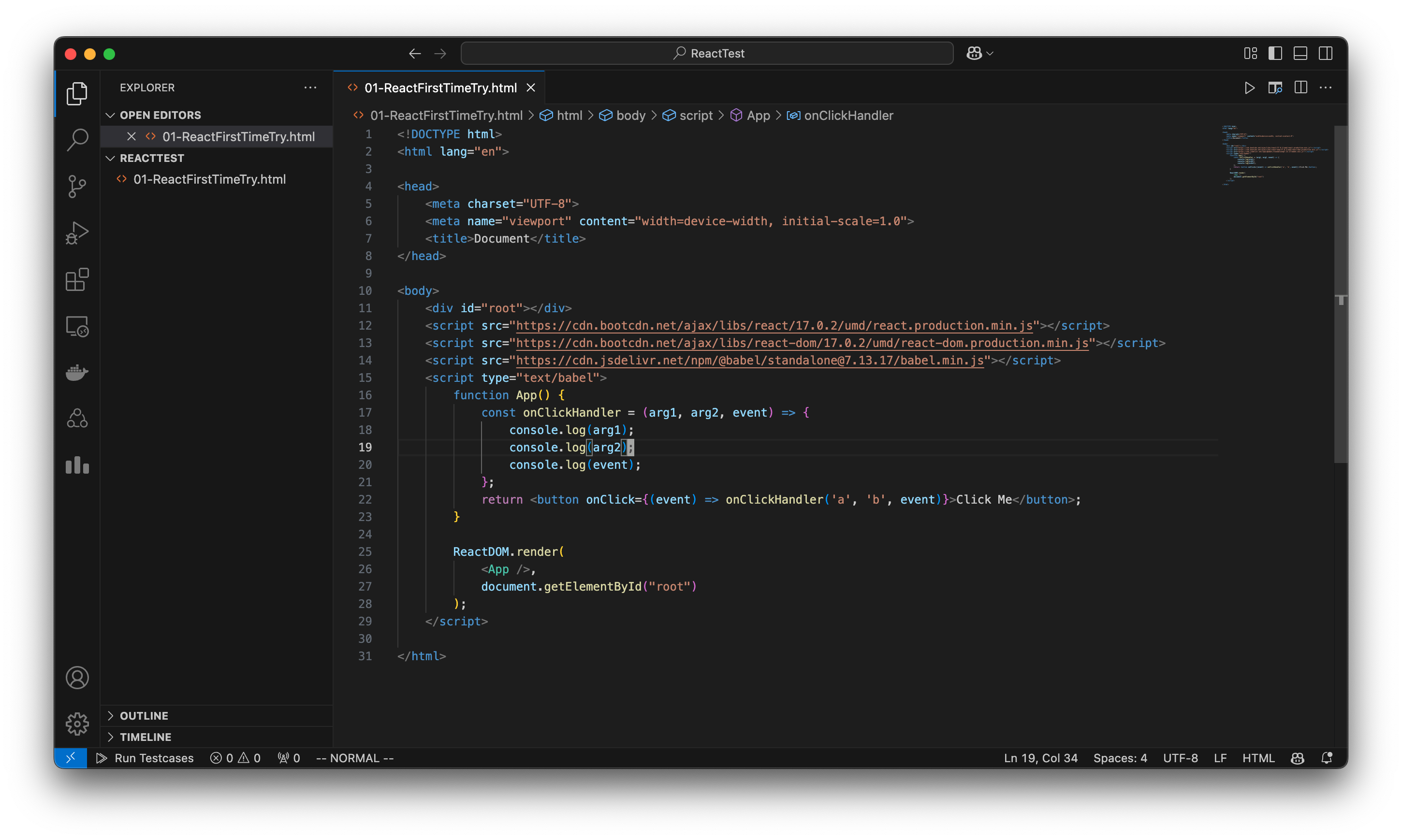The height and width of the screenshot is (840, 1402).
Task: Open the Docker view
Action: [77, 372]
